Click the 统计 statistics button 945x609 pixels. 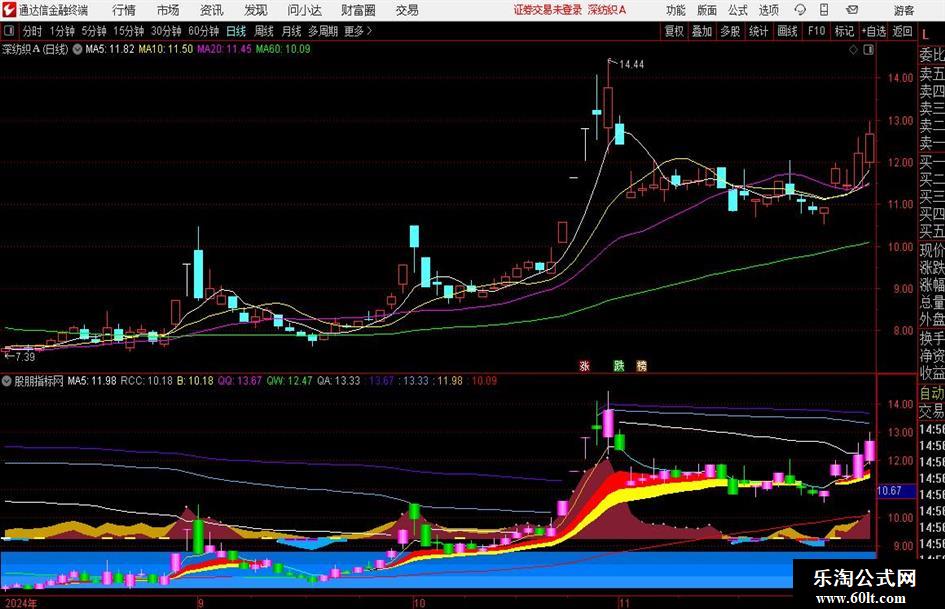(x=759, y=31)
